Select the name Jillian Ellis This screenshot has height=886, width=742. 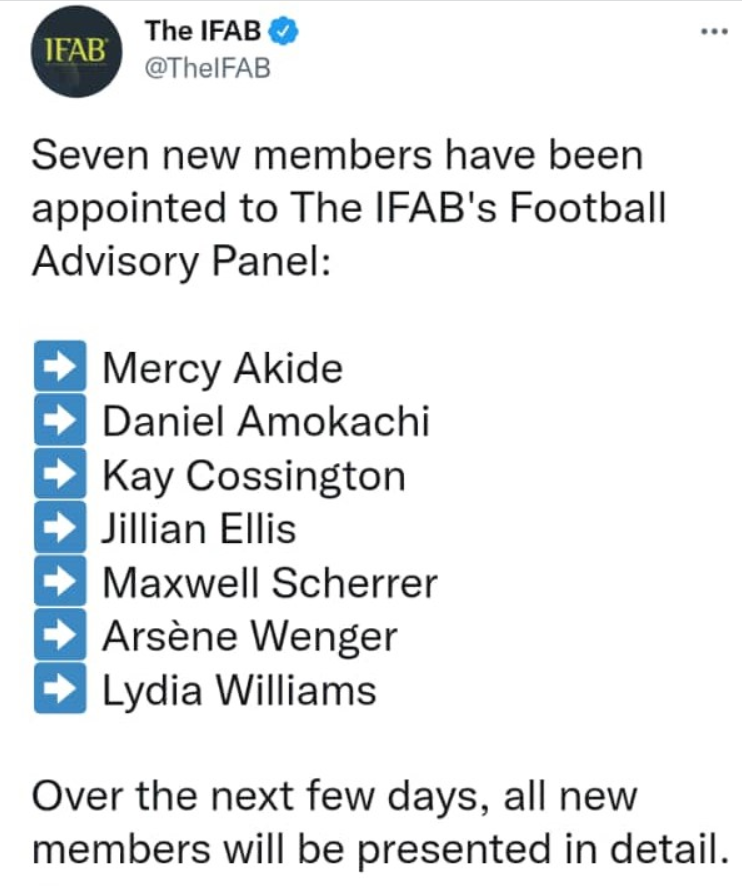(x=199, y=529)
